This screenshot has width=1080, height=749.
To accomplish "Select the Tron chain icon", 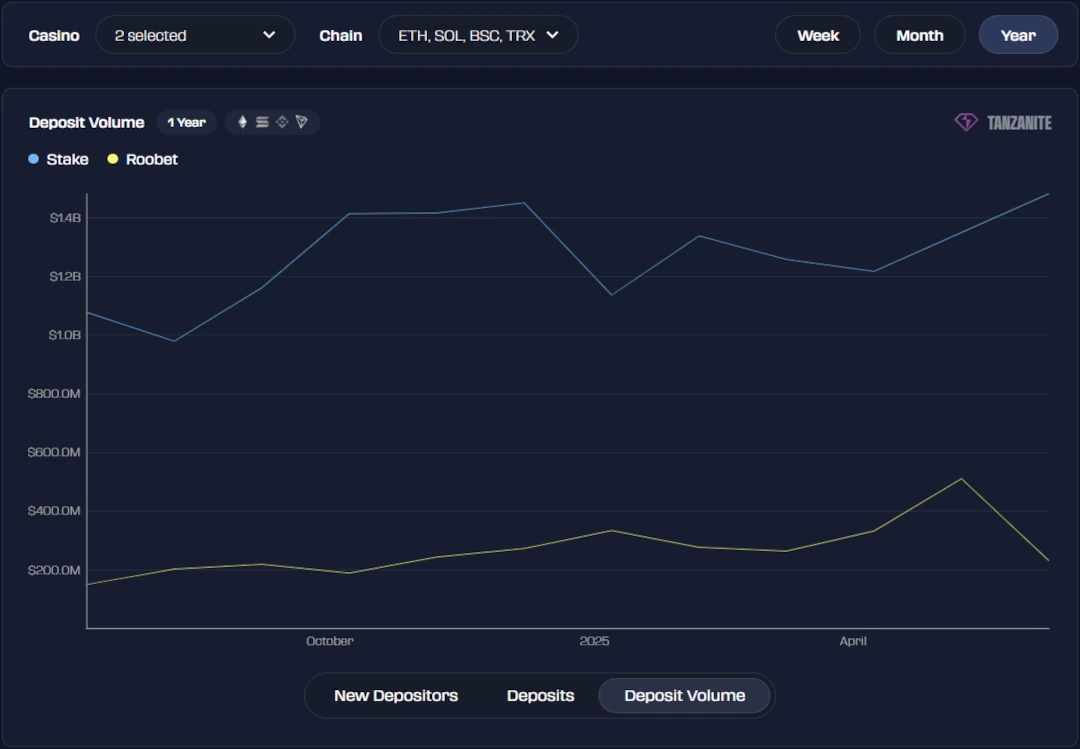I will coord(302,121).
